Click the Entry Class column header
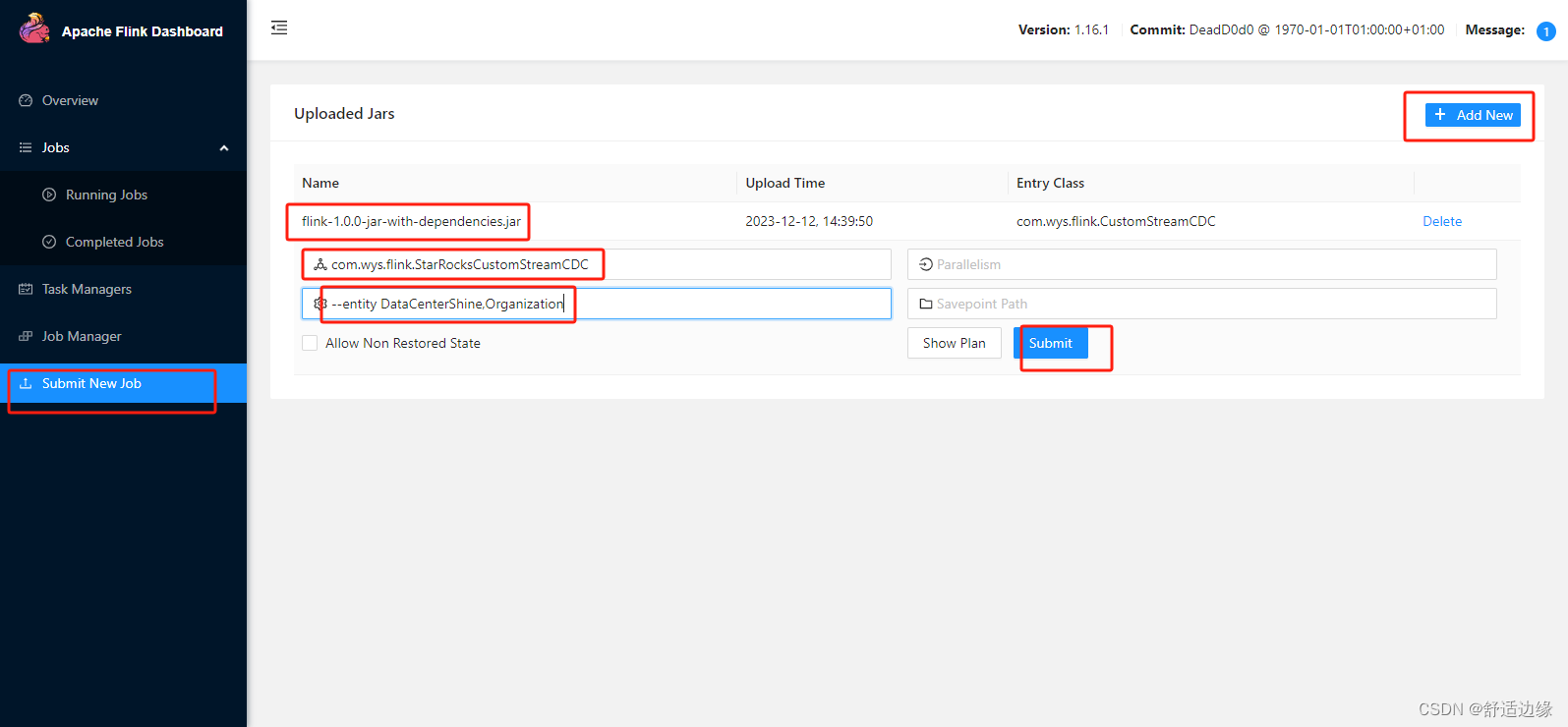Image resolution: width=1568 pixels, height=727 pixels. [x=1050, y=183]
